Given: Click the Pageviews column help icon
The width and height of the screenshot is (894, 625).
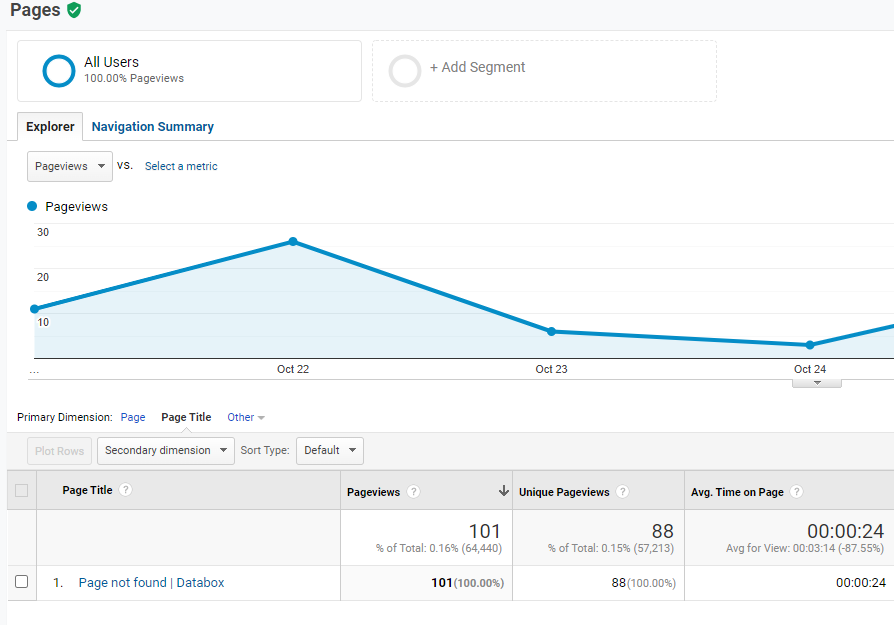Looking at the screenshot, I should tap(413, 492).
